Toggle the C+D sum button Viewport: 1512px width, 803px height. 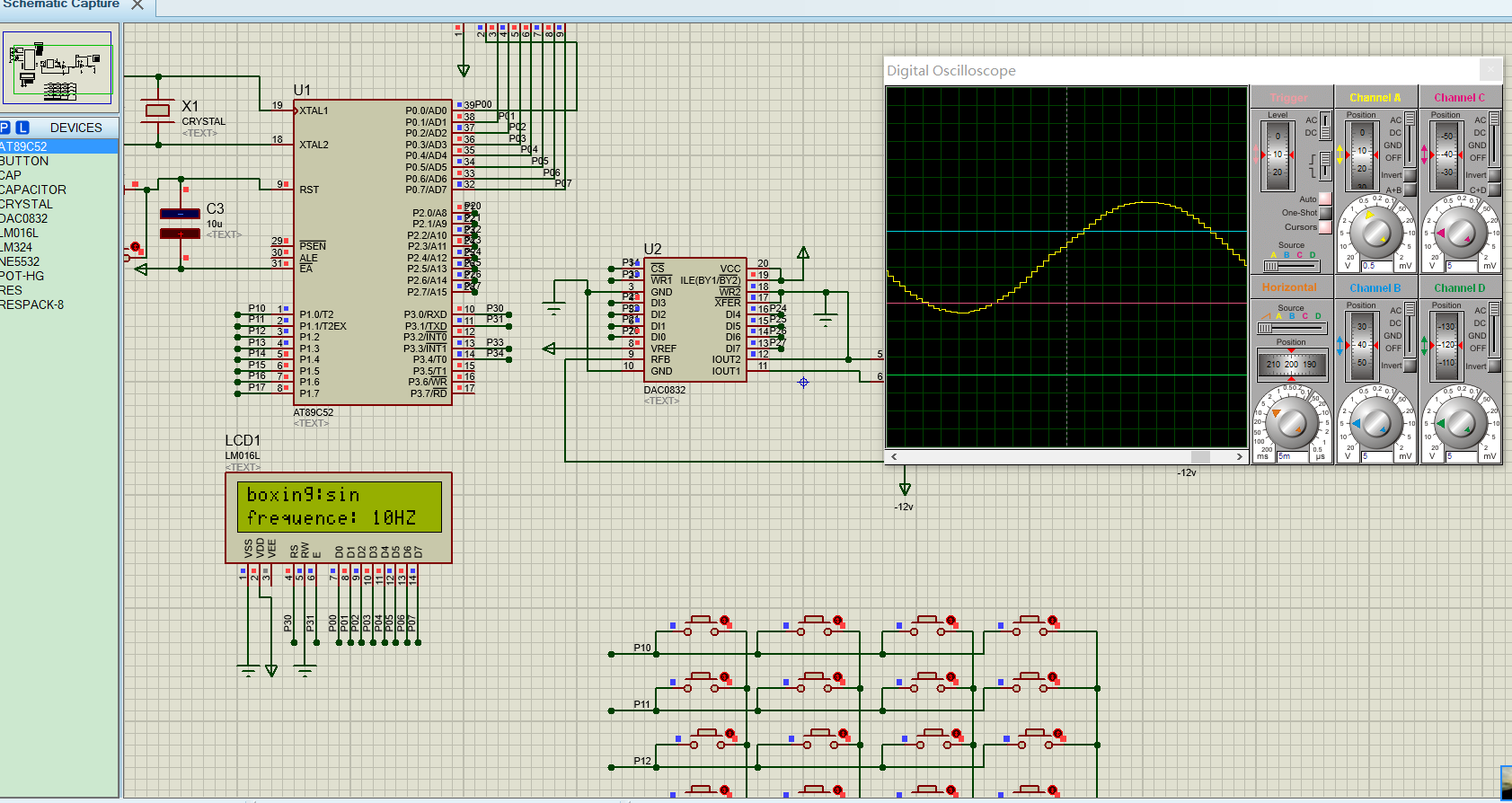click(x=1494, y=190)
